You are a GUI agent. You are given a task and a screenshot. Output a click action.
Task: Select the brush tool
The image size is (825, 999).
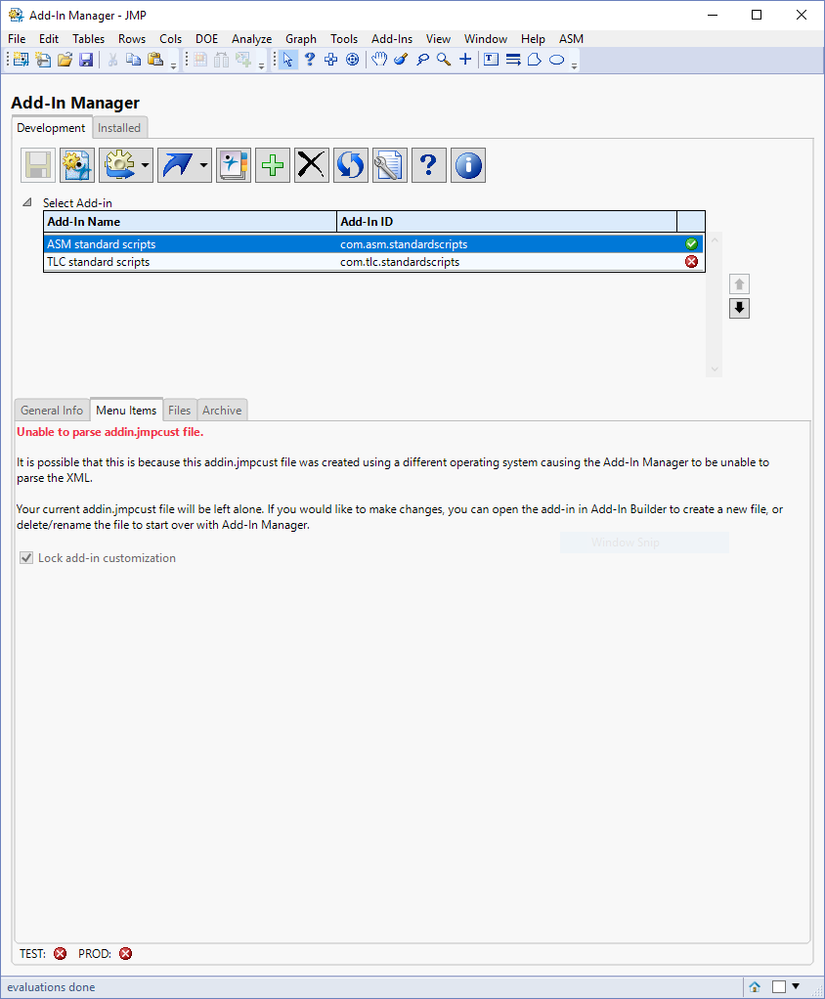pyautogui.click(x=401, y=60)
